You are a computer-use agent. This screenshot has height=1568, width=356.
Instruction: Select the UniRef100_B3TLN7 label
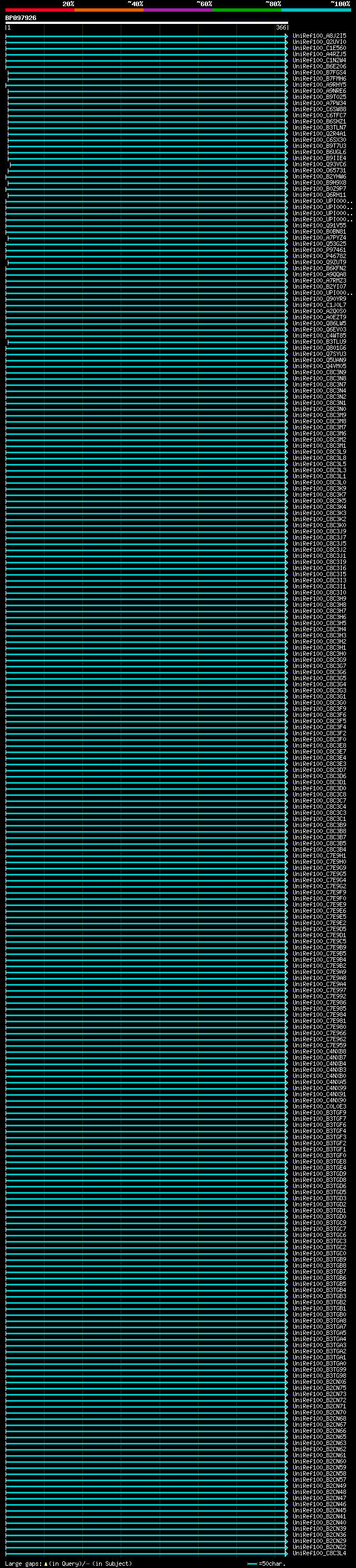click(x=319, y=127)
